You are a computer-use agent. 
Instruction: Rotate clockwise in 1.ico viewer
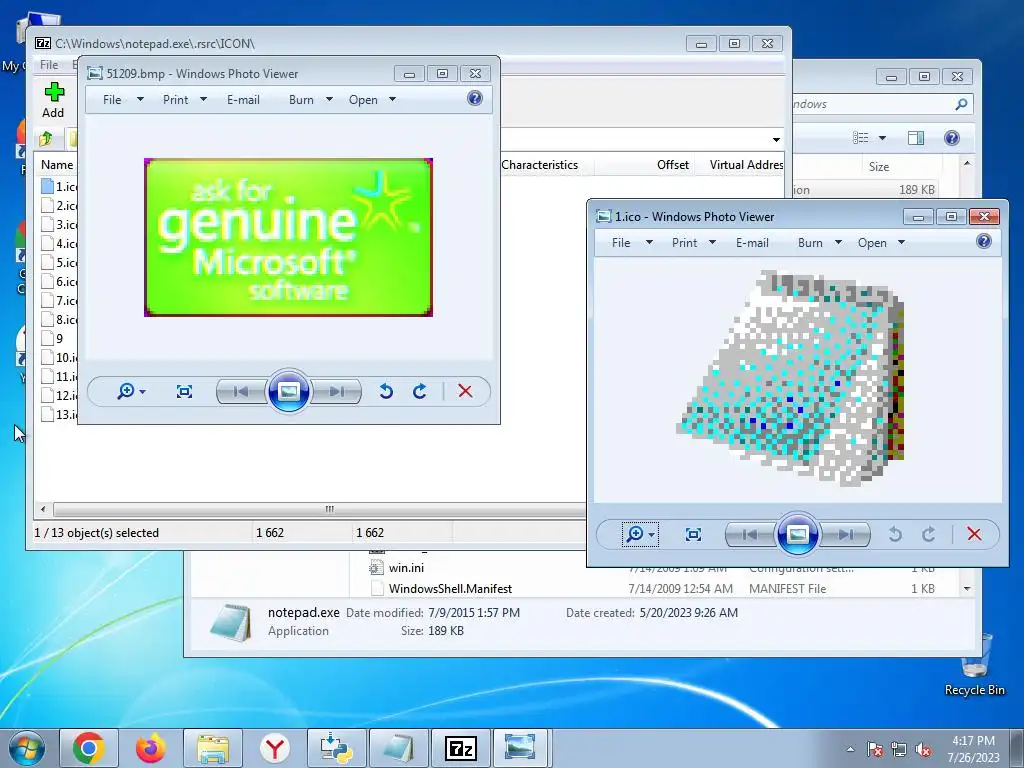[929, 534]
